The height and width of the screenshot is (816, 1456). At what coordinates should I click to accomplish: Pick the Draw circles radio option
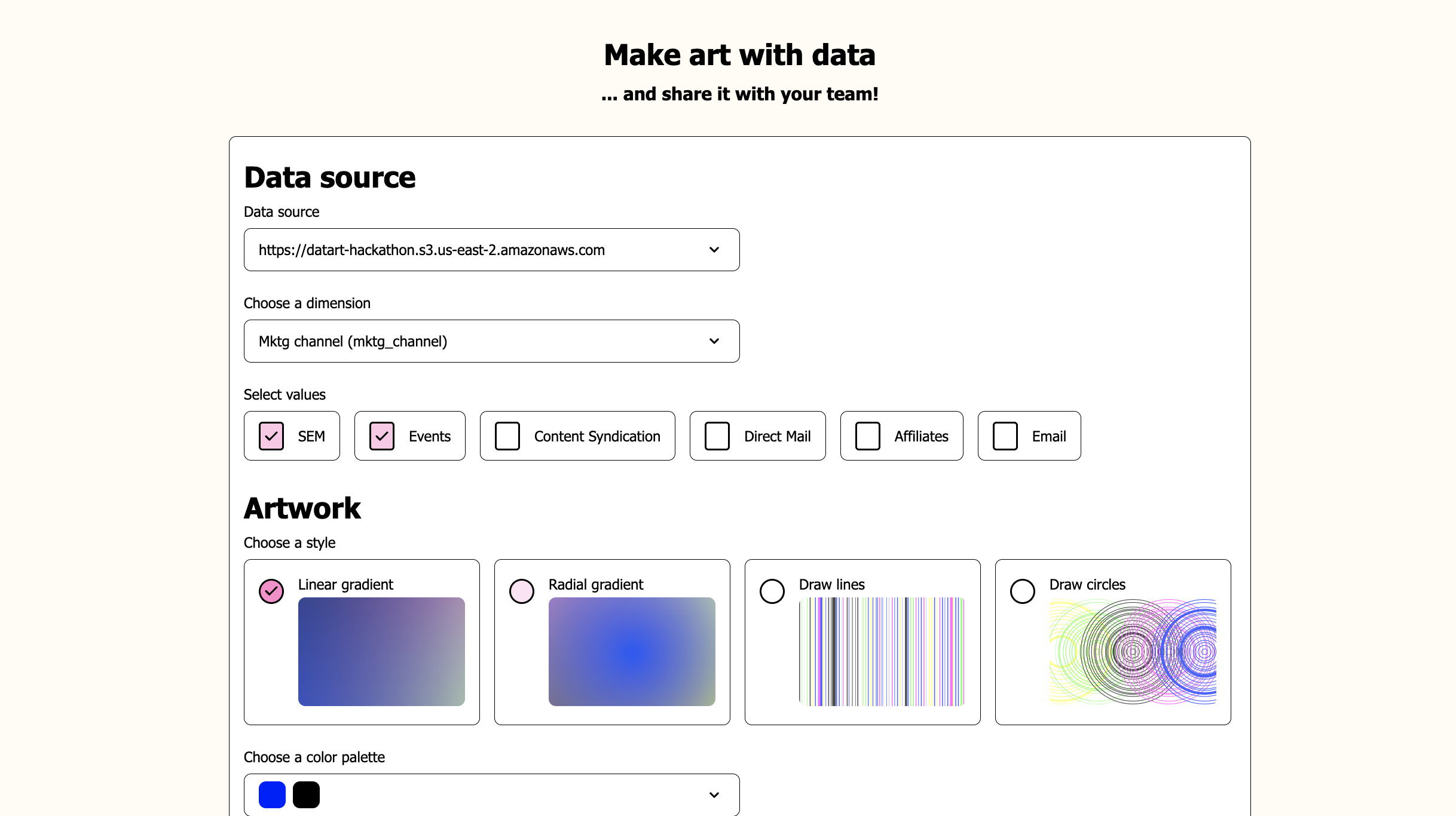[1023, 591]
